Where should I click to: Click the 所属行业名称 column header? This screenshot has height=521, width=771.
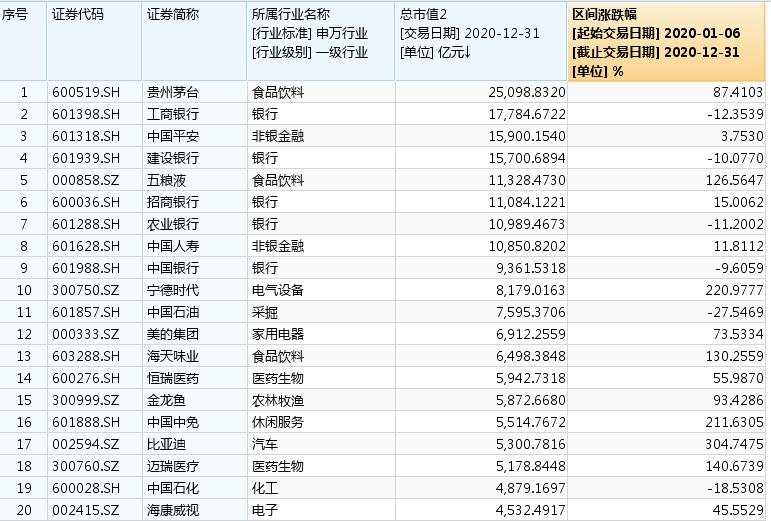(320, 41)
